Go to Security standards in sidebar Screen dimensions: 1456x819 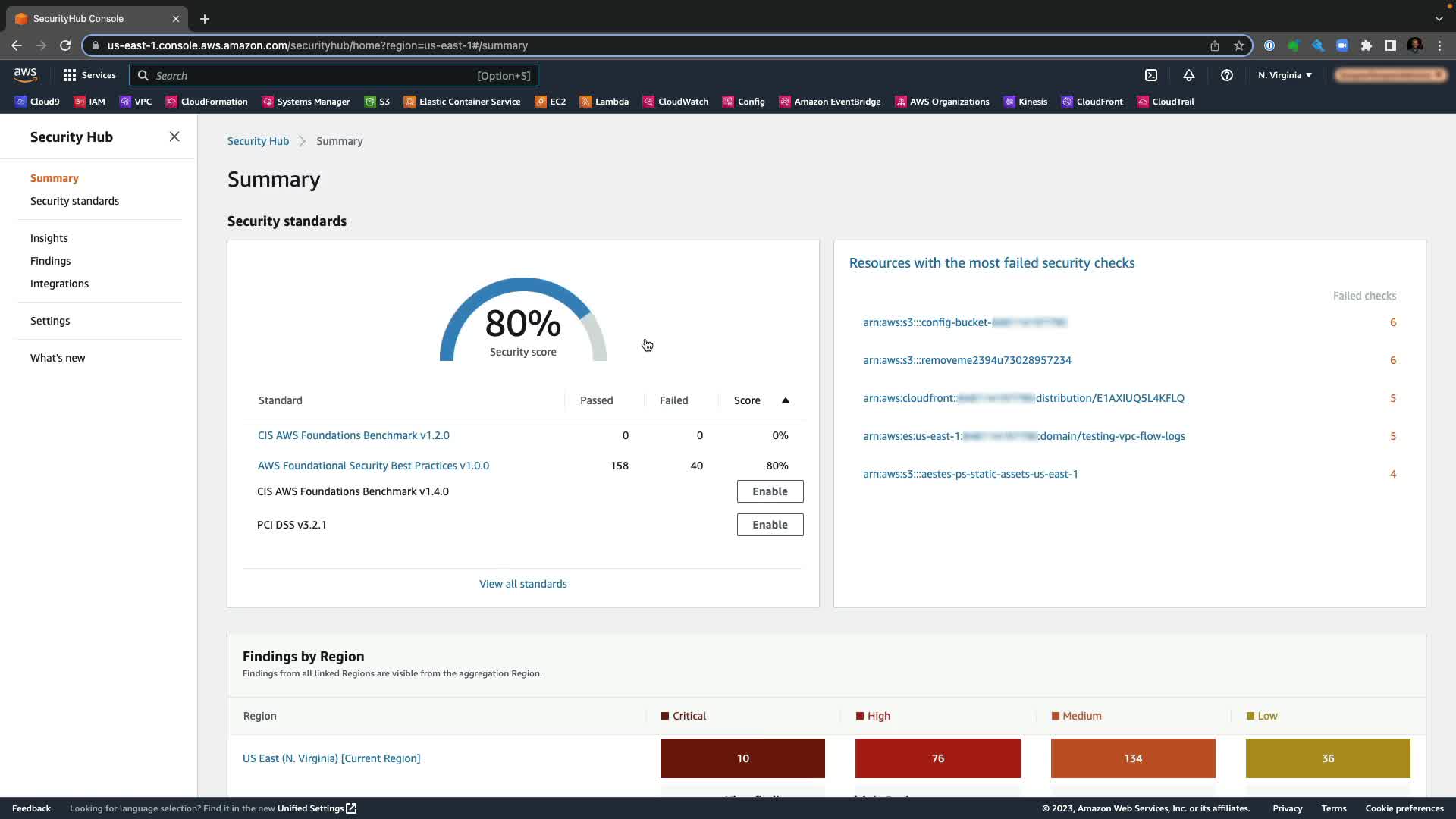74,201
